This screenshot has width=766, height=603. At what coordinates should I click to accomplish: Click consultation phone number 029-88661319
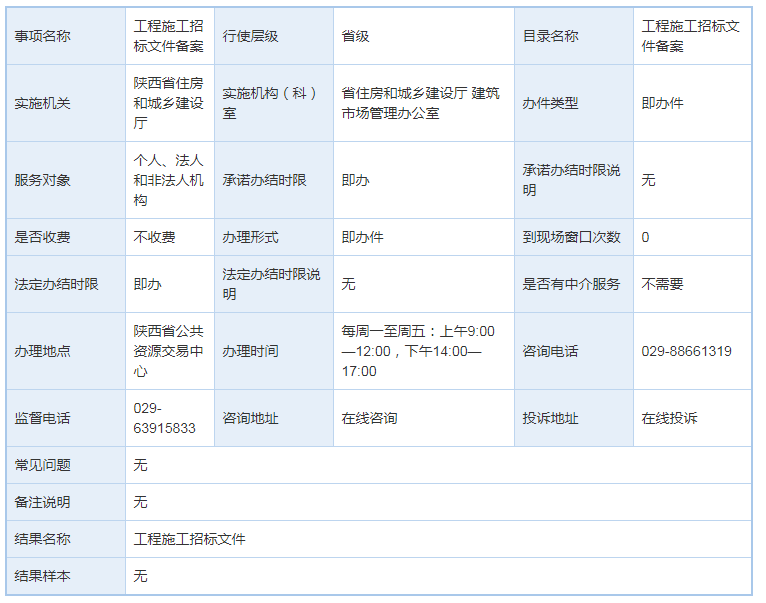click(x=686, y=351)
